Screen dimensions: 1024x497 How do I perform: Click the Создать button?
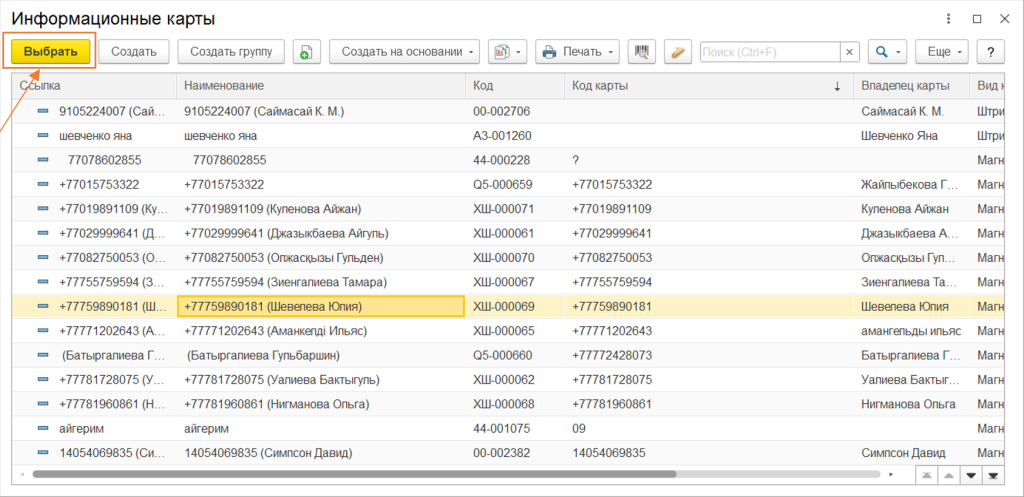[134, 52]
